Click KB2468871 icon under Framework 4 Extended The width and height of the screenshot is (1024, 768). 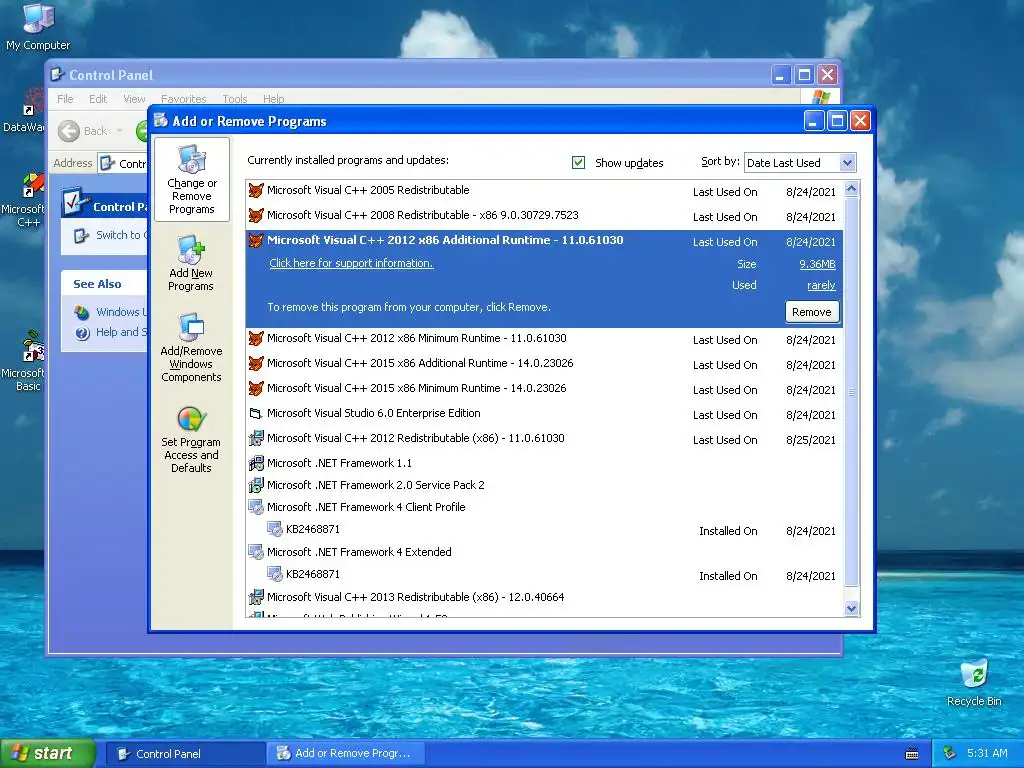[275, 575]
